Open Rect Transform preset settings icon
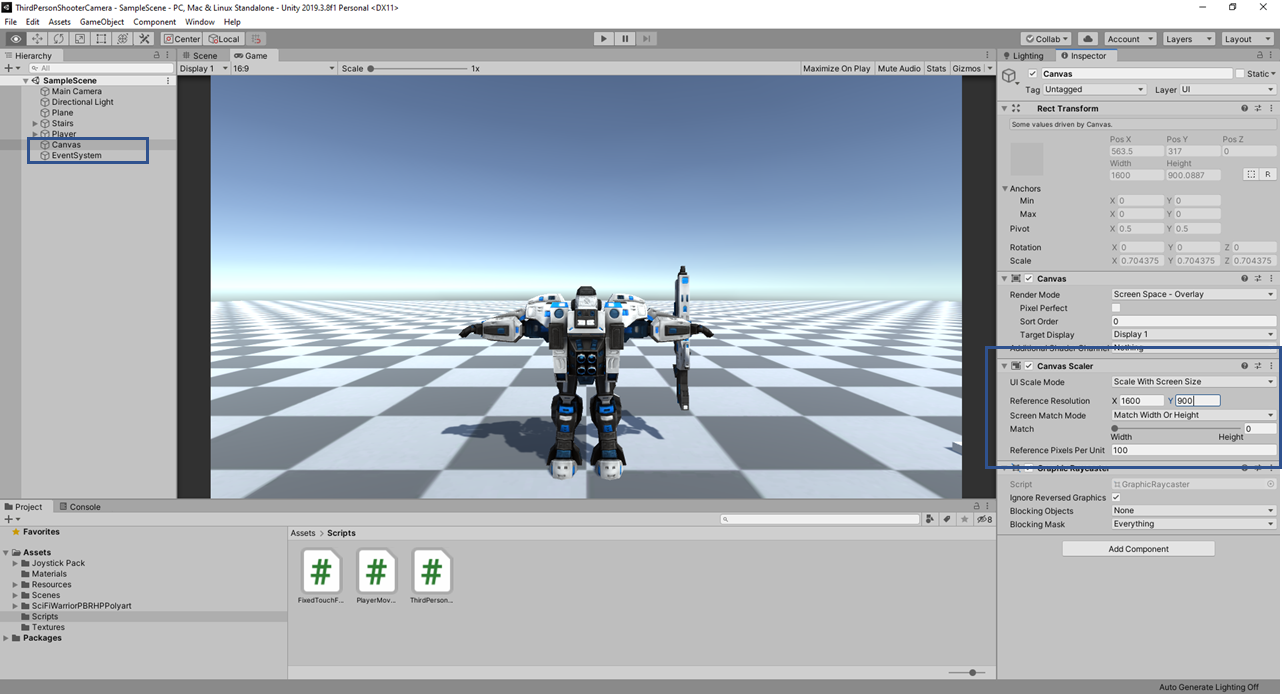Image resolution: width=1282 pixels, height=694 pixels. pos(1258,108)
